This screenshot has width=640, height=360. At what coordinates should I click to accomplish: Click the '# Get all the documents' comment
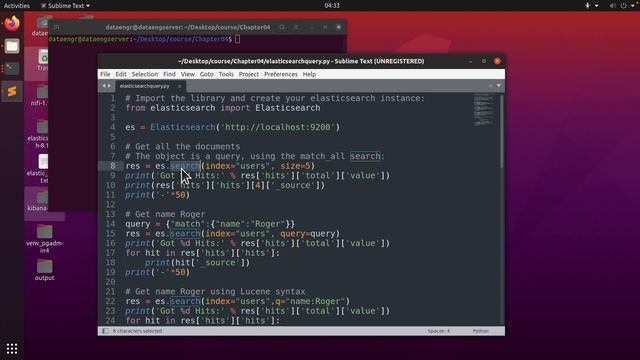click(183, 147)
